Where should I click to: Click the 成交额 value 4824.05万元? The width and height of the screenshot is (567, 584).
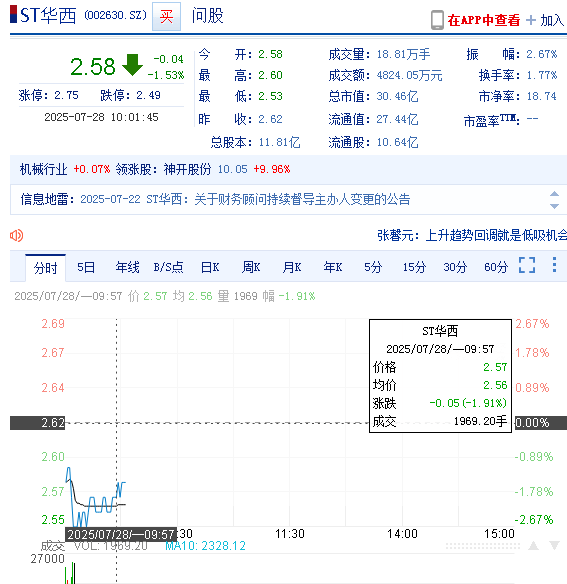pyautogui.click(x=409, y=76)
